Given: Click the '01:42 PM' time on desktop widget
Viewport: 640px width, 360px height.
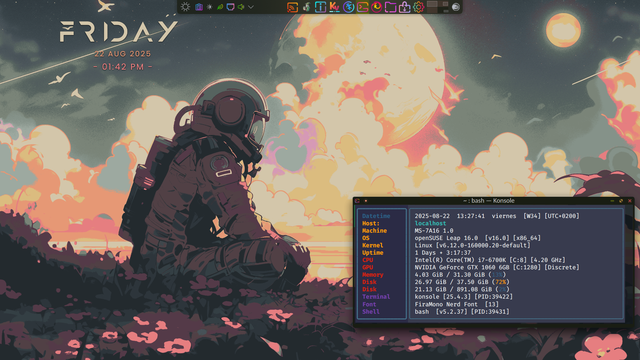Looking at the screenshot, I should [122, 67].
